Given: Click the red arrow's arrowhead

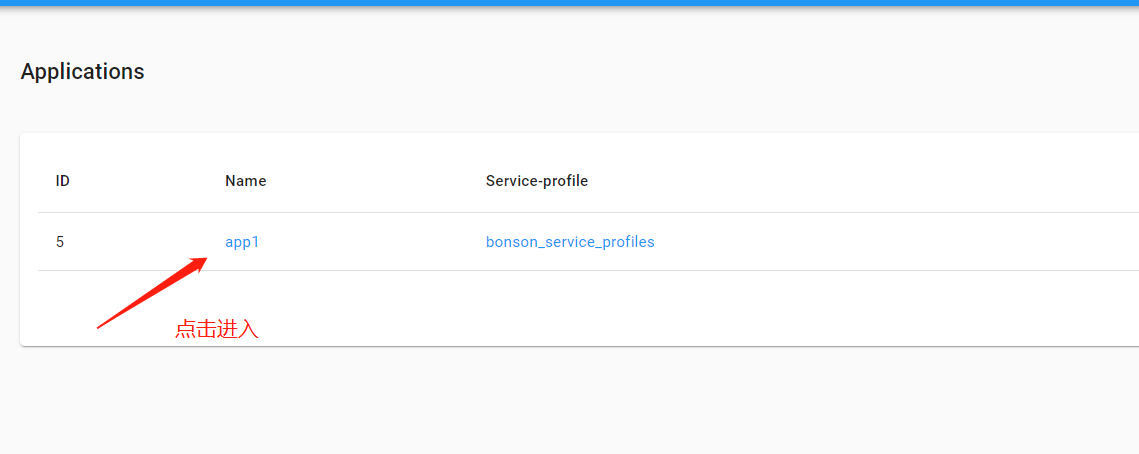Looking at the screenshot, I should coord(199,262).
